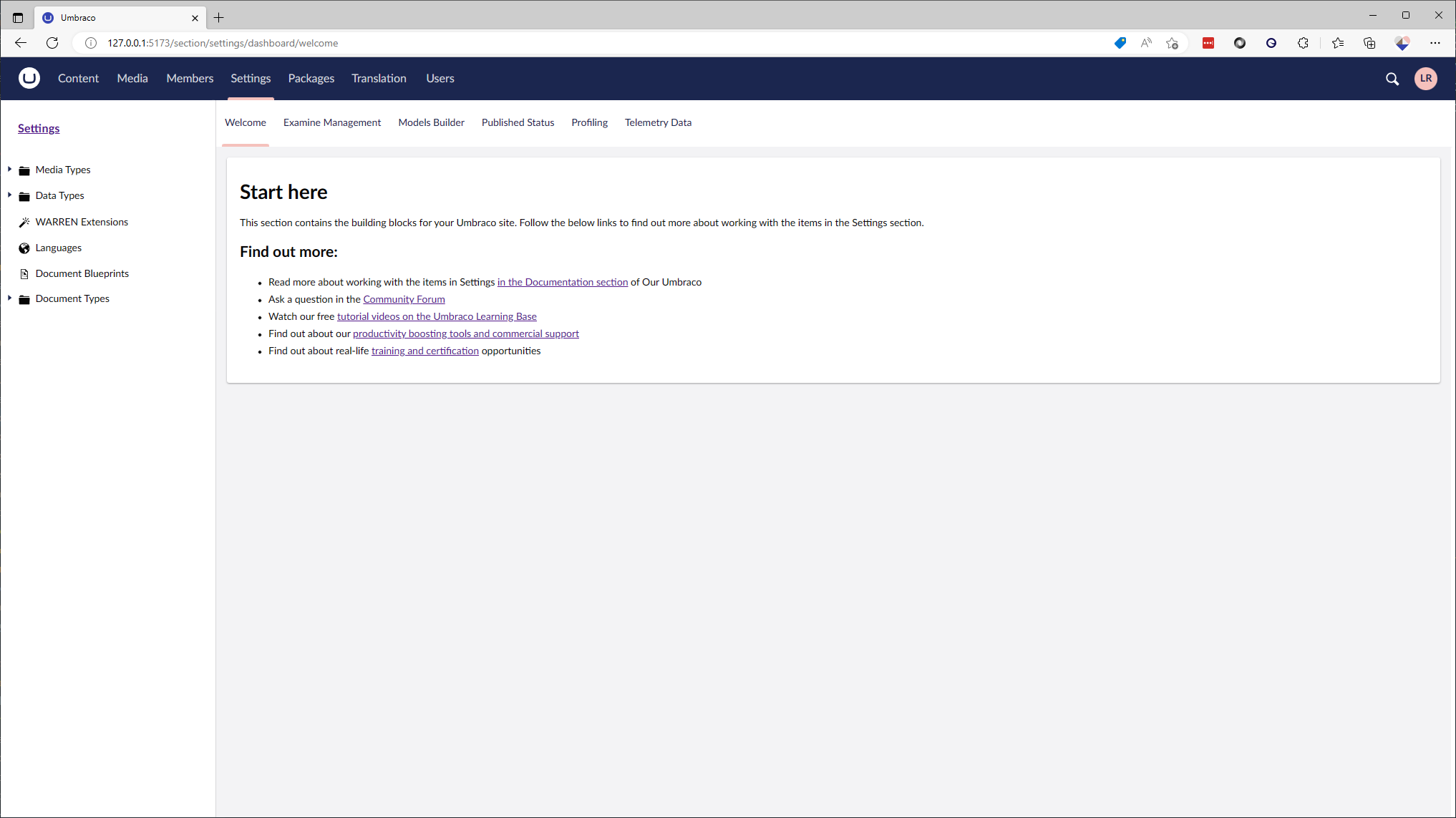Click the Document Blueprints file icon
1456x818 pixels.
coord(24,274)
